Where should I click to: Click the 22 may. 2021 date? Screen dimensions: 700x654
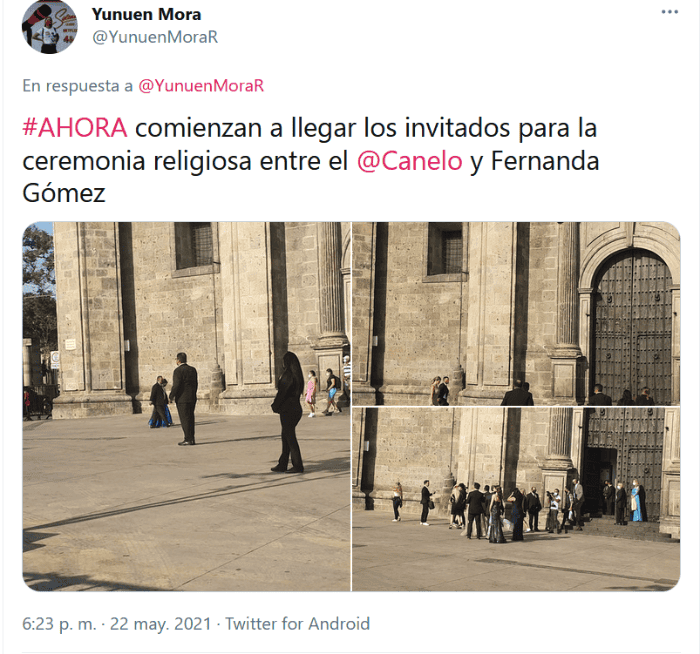160,623
